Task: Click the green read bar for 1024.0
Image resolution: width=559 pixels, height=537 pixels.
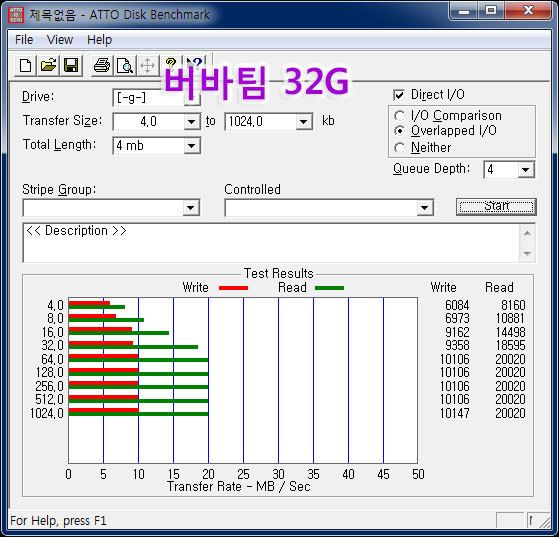Action: 138,414
